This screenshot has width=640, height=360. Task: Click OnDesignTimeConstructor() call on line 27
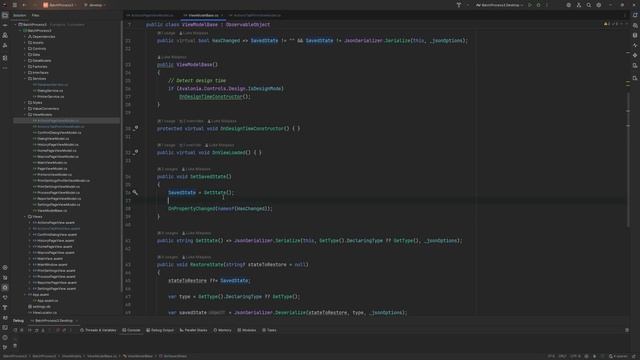(214, 97)
